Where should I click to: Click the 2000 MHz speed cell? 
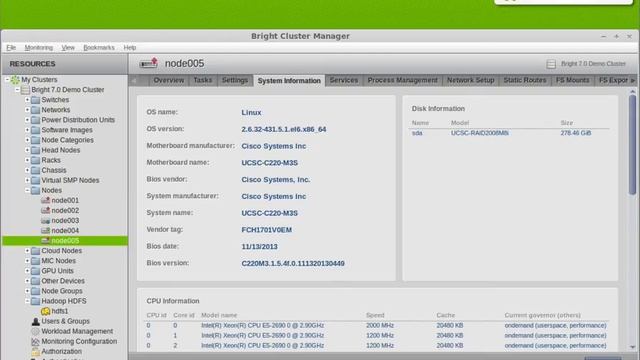coord(380,325)
